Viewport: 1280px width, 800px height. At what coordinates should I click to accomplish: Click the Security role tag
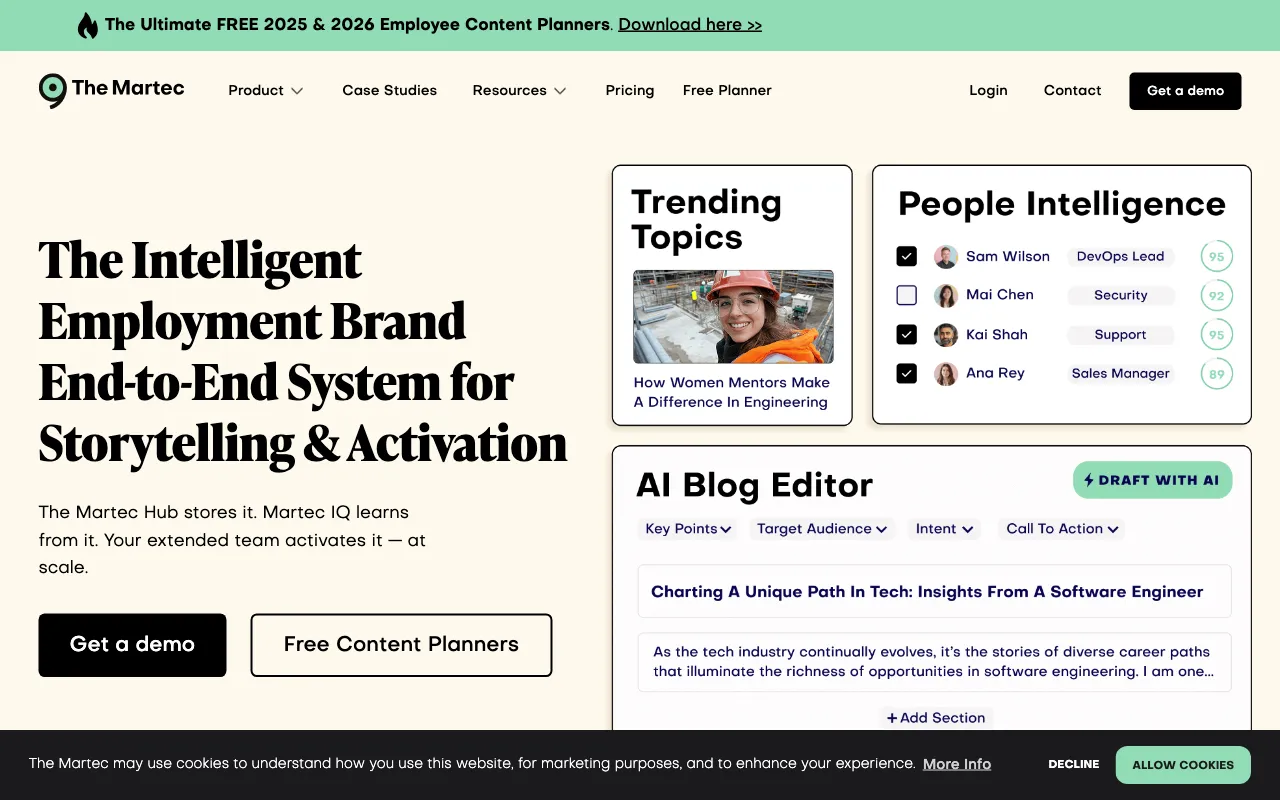1120,296
